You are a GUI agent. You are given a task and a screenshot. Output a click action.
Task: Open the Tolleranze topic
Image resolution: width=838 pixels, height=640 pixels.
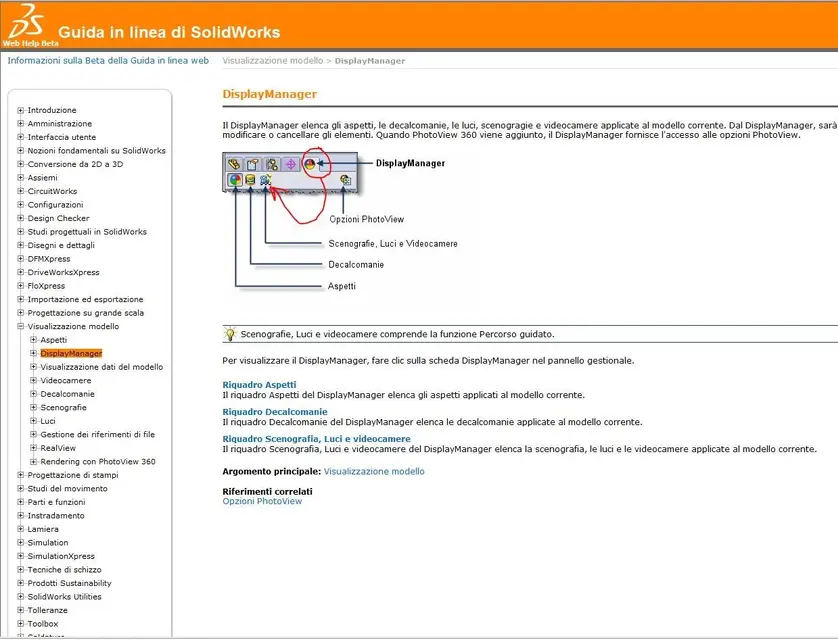coord(48,610)
